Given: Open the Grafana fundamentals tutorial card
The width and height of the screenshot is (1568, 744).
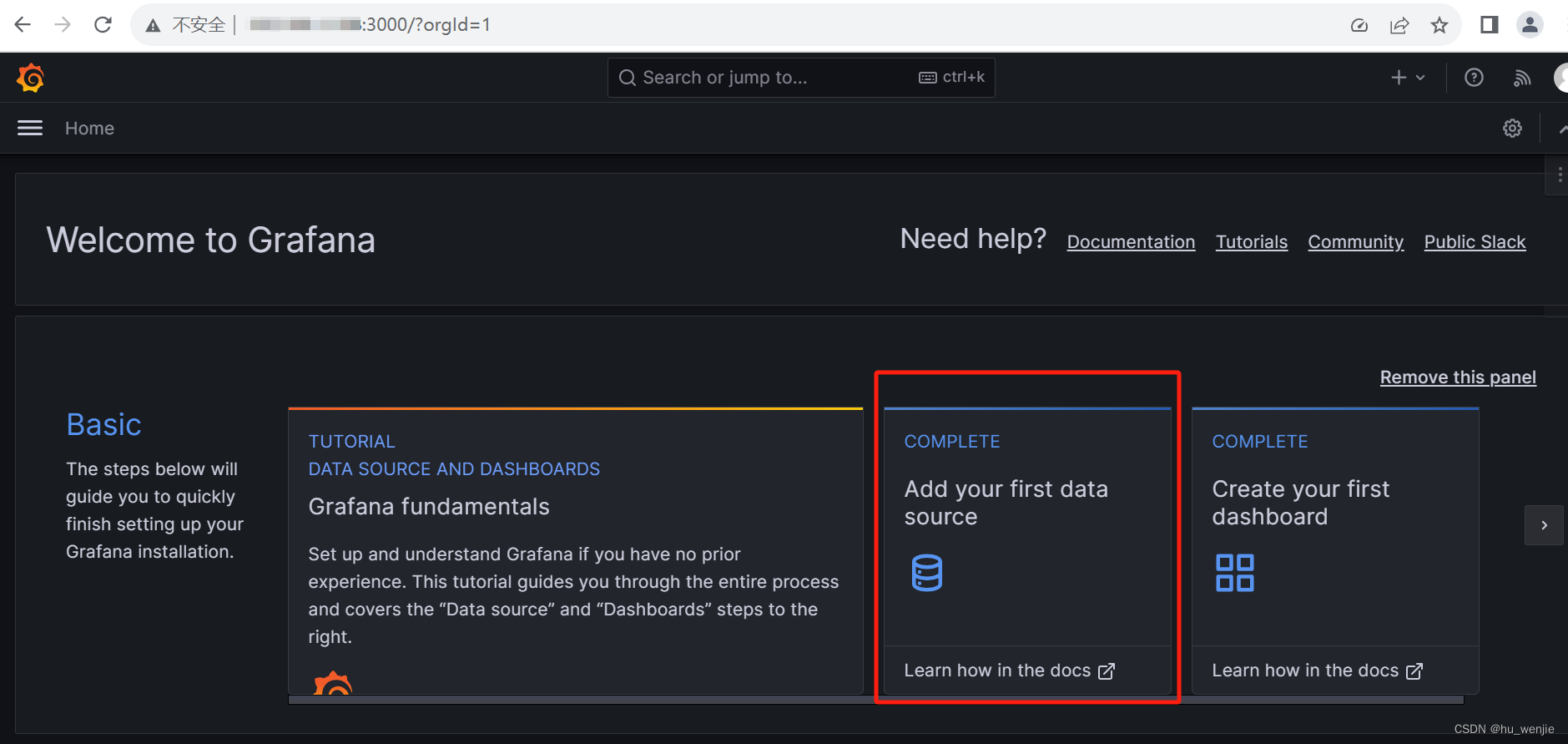Looking at the screenshot, I should click(x=575, y=550).
